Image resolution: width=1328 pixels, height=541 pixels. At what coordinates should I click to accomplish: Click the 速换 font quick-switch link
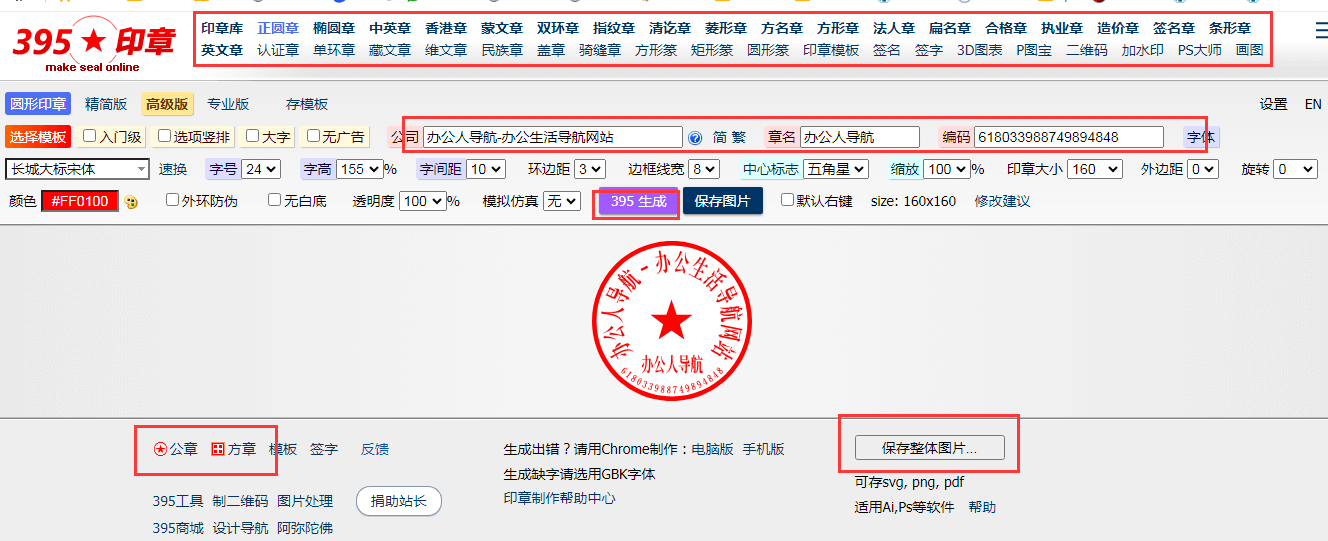173,169
